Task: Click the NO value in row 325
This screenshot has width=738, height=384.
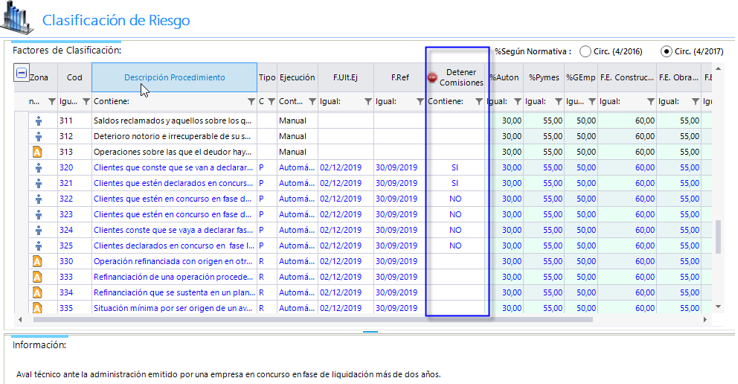Action: pos(455,246)
